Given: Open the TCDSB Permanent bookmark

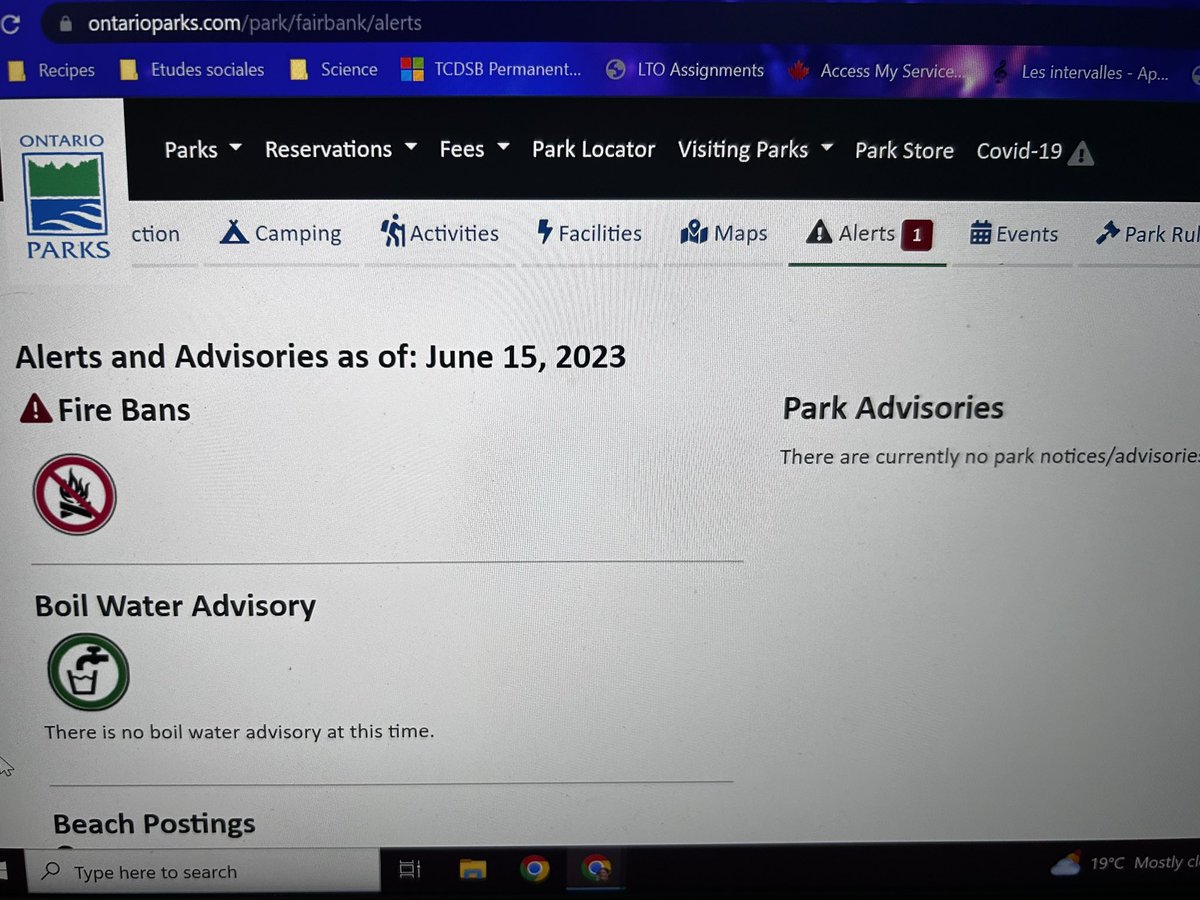Looking at the screenshot, I should tap(491, 70).
